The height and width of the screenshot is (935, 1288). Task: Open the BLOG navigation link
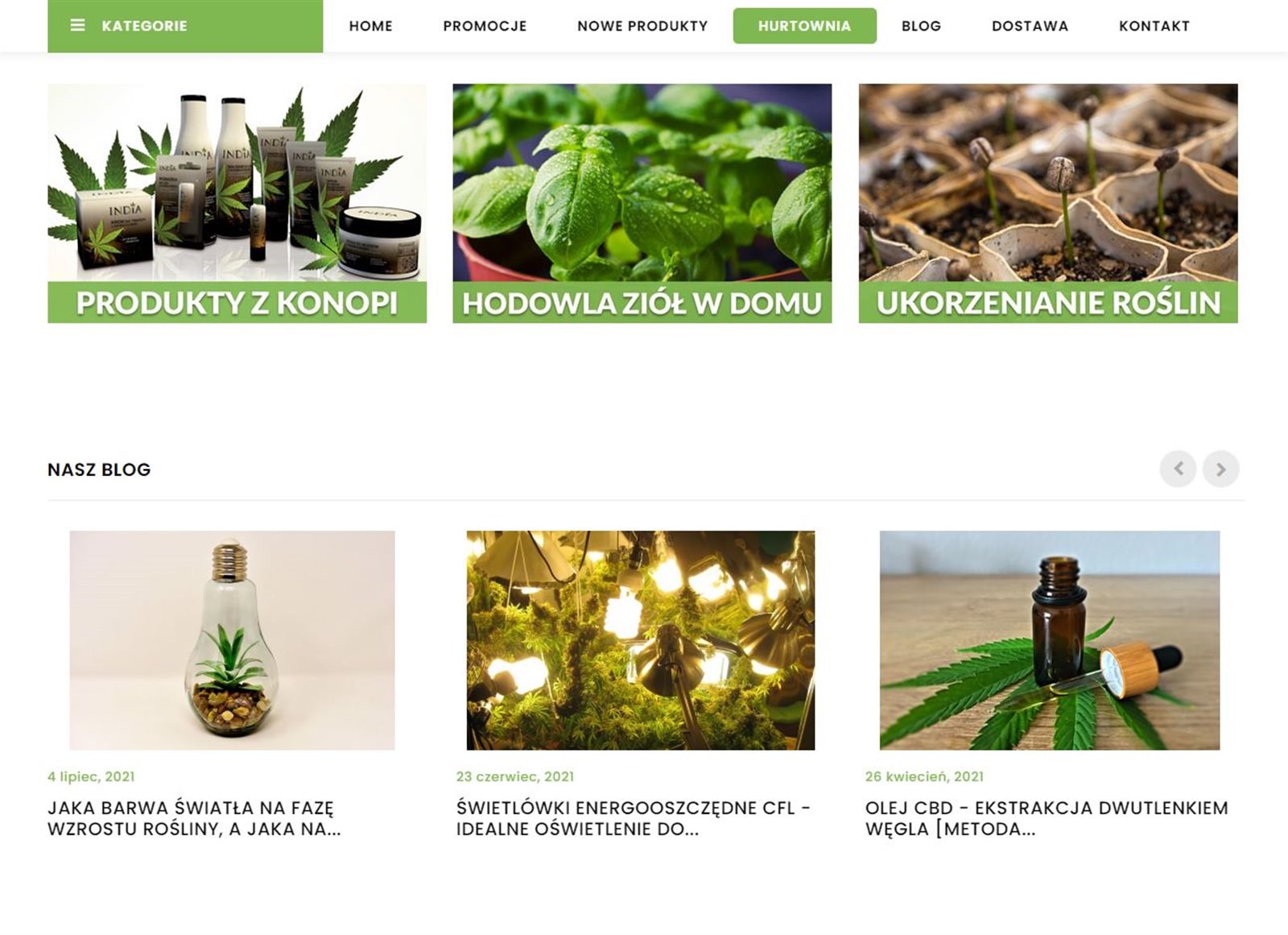(x=921, y=26)
